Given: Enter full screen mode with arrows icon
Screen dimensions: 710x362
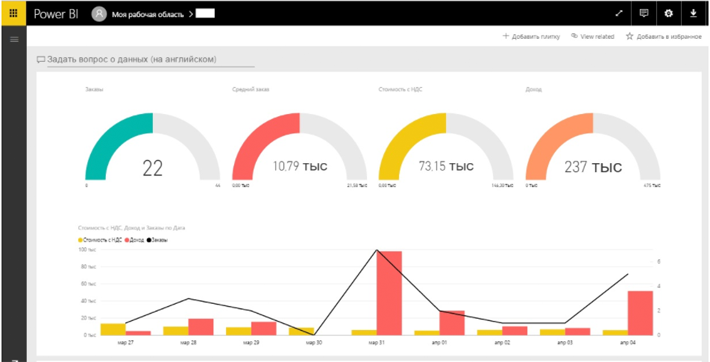Looking at the screenshot, I should pos(619,14).
